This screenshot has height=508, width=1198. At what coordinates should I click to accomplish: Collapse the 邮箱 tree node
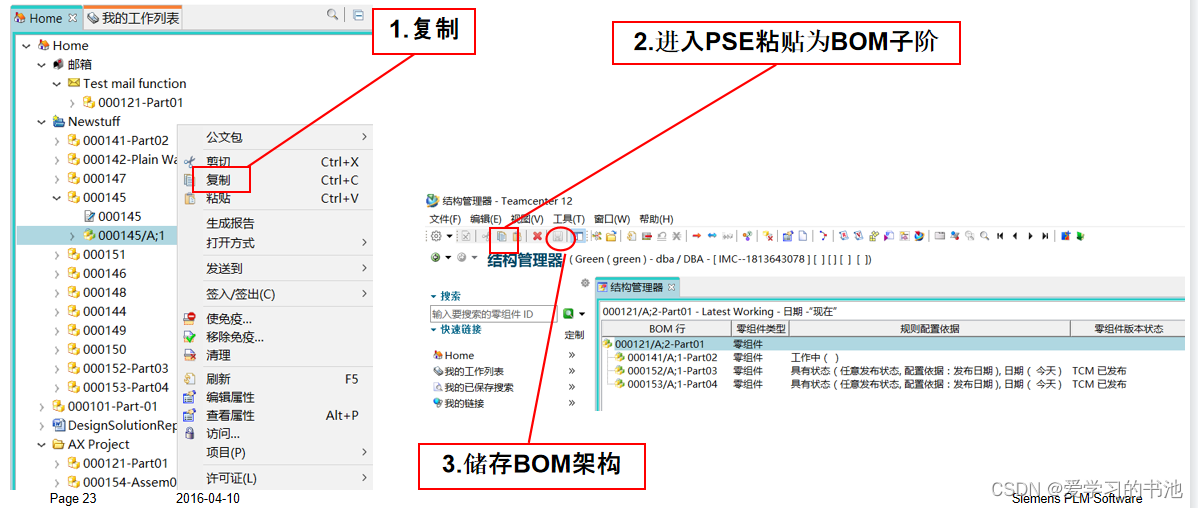42,65
